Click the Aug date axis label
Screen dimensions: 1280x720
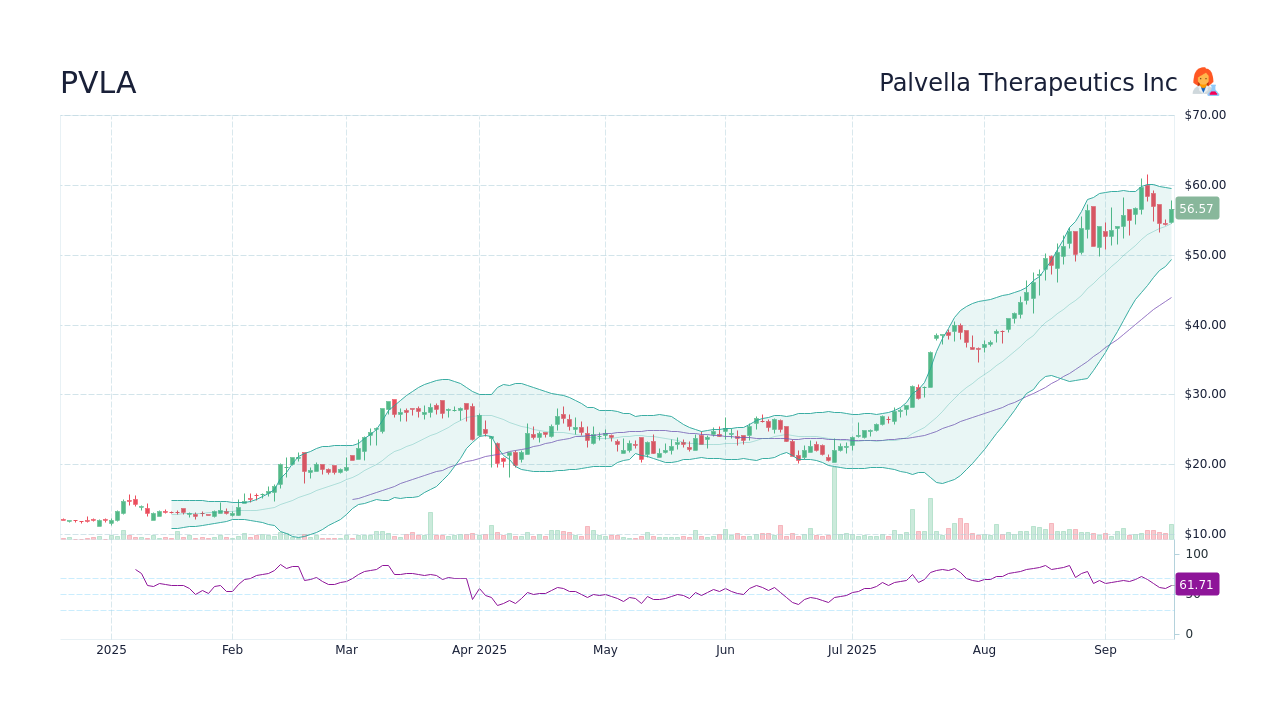point(984,650)
